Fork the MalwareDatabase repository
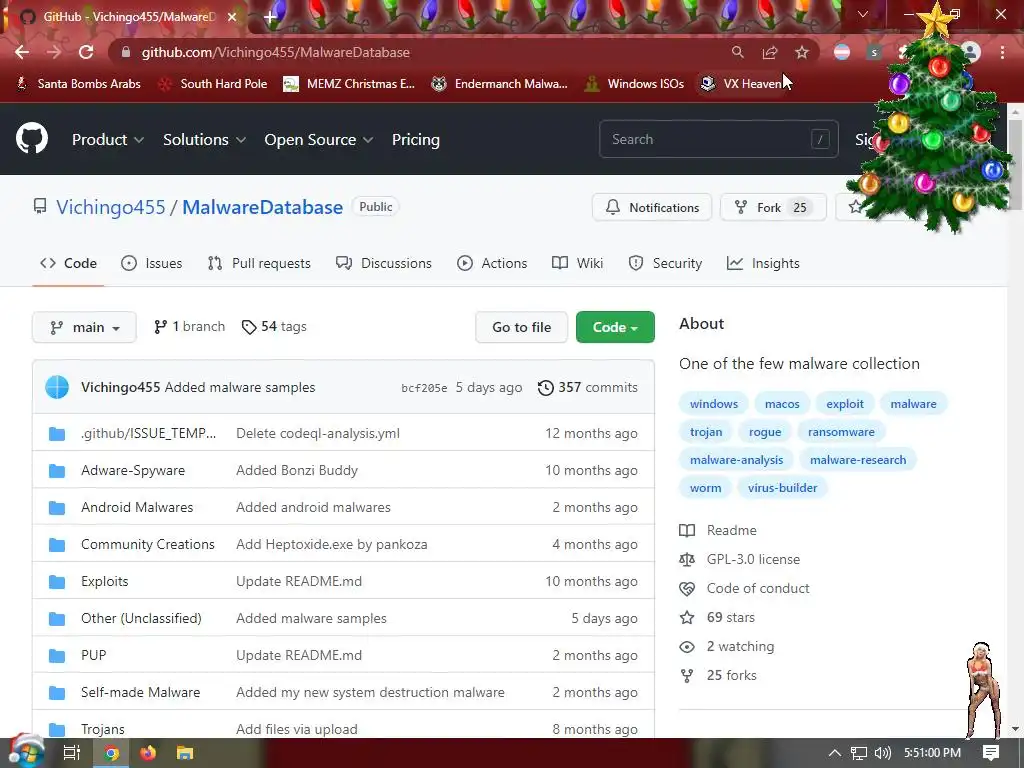Image resolution: width=1024 pixels, height=768 pixels. pos(773,207)
